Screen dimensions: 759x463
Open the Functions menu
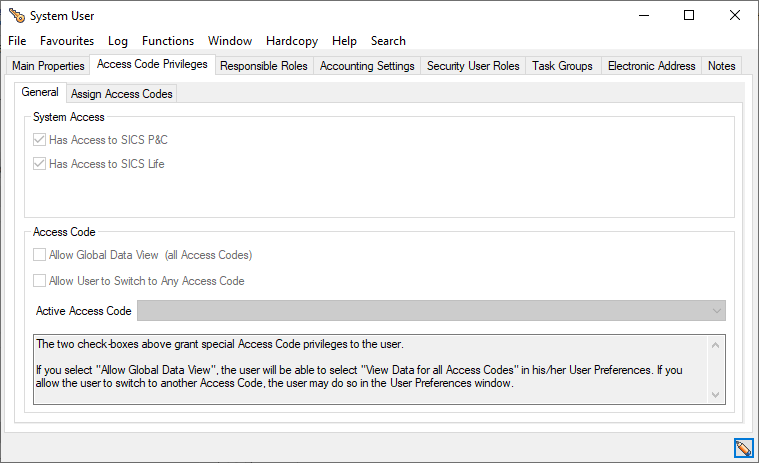(168, 41)
